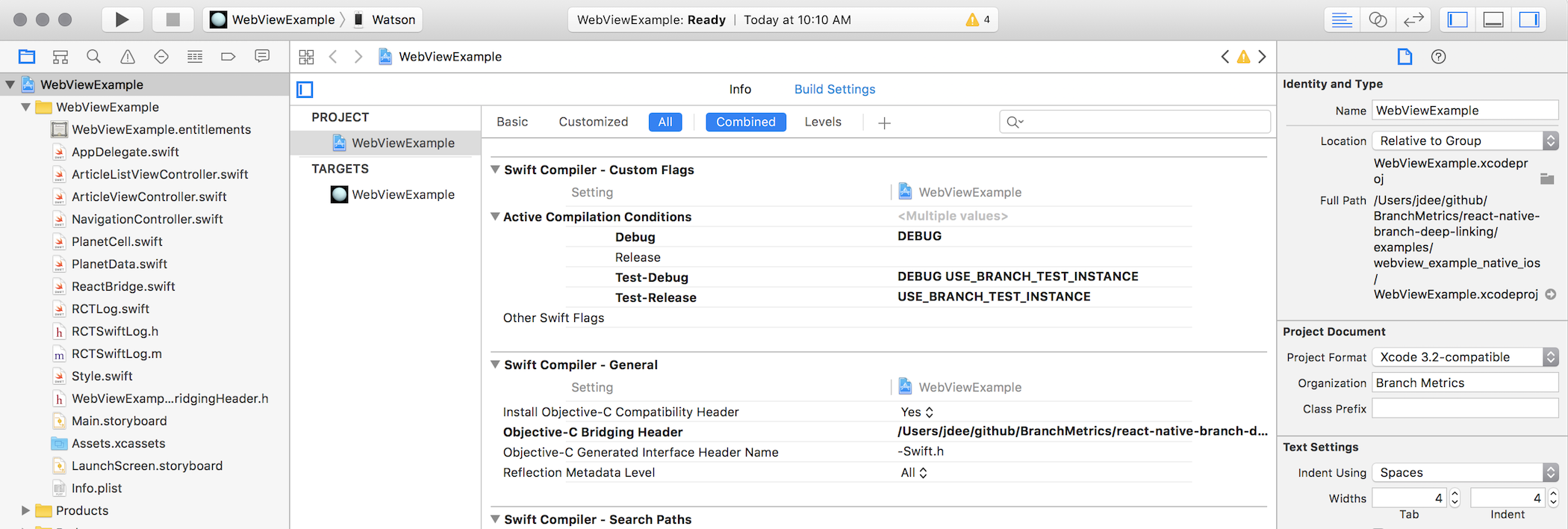Open the report navigator

click(x=262, y=56)
